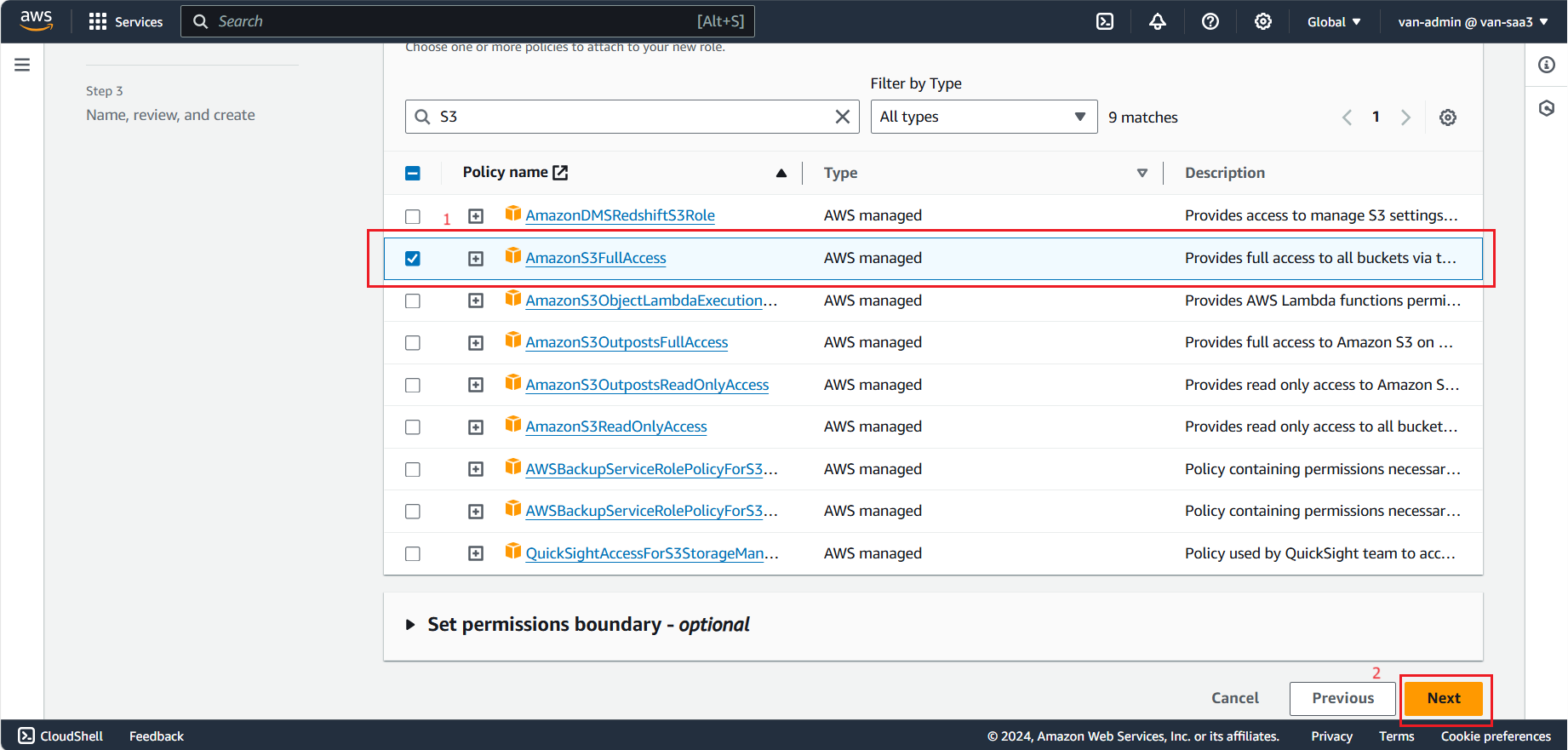
Task: Toggle the select-all policies header checkbox
Action: 413,173
